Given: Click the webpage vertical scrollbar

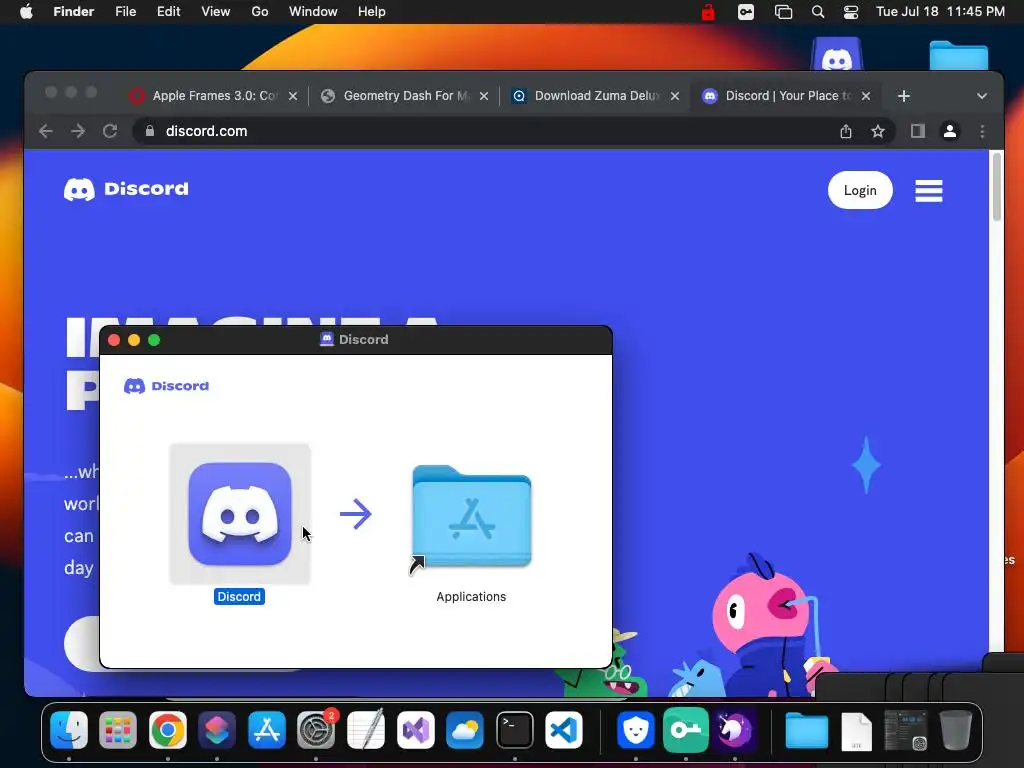Looking at the screenshot, I should (997, 187).
